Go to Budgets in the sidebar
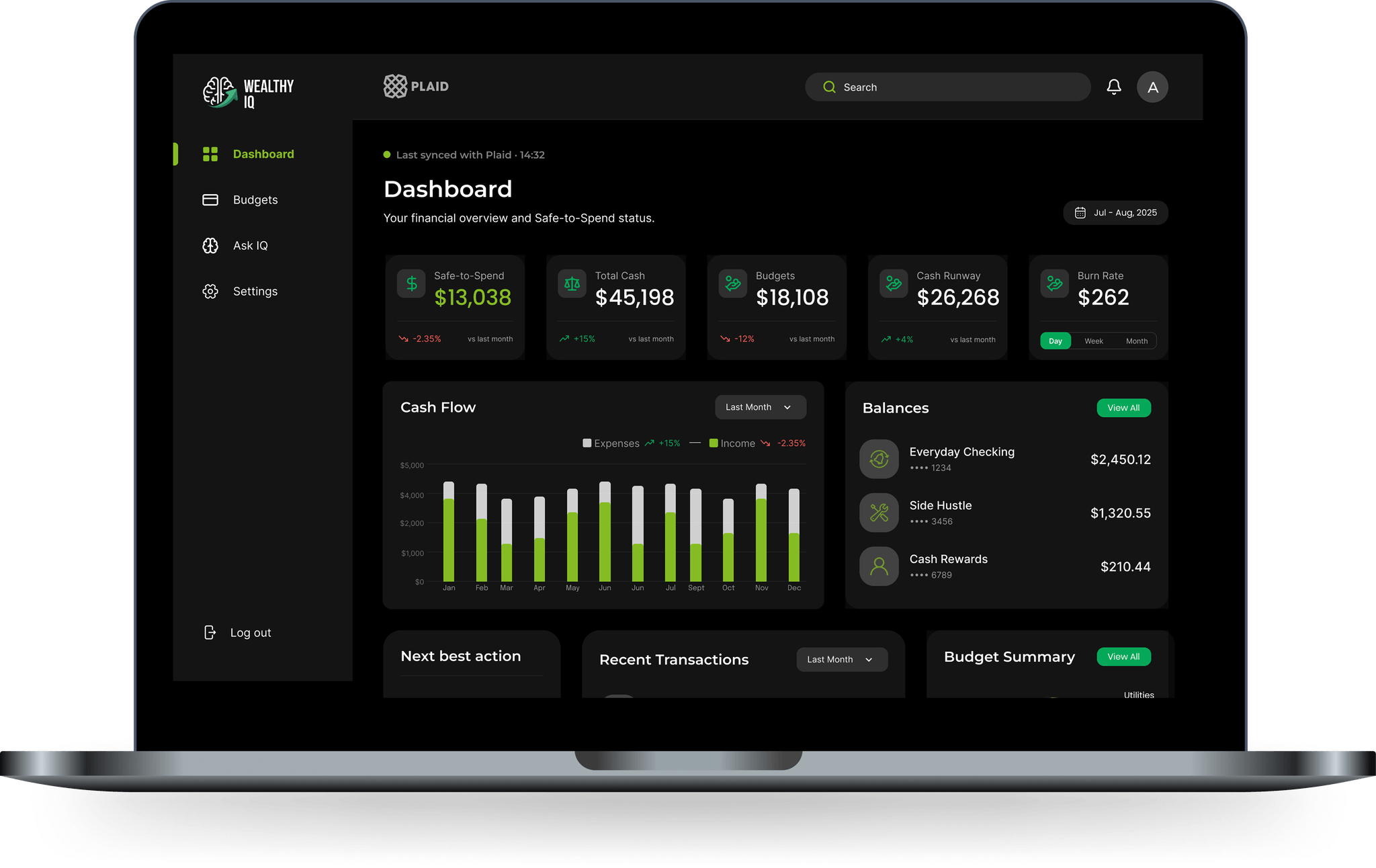Image resolution: width=1376 pixels, height=868 pixels. point(255,200)
